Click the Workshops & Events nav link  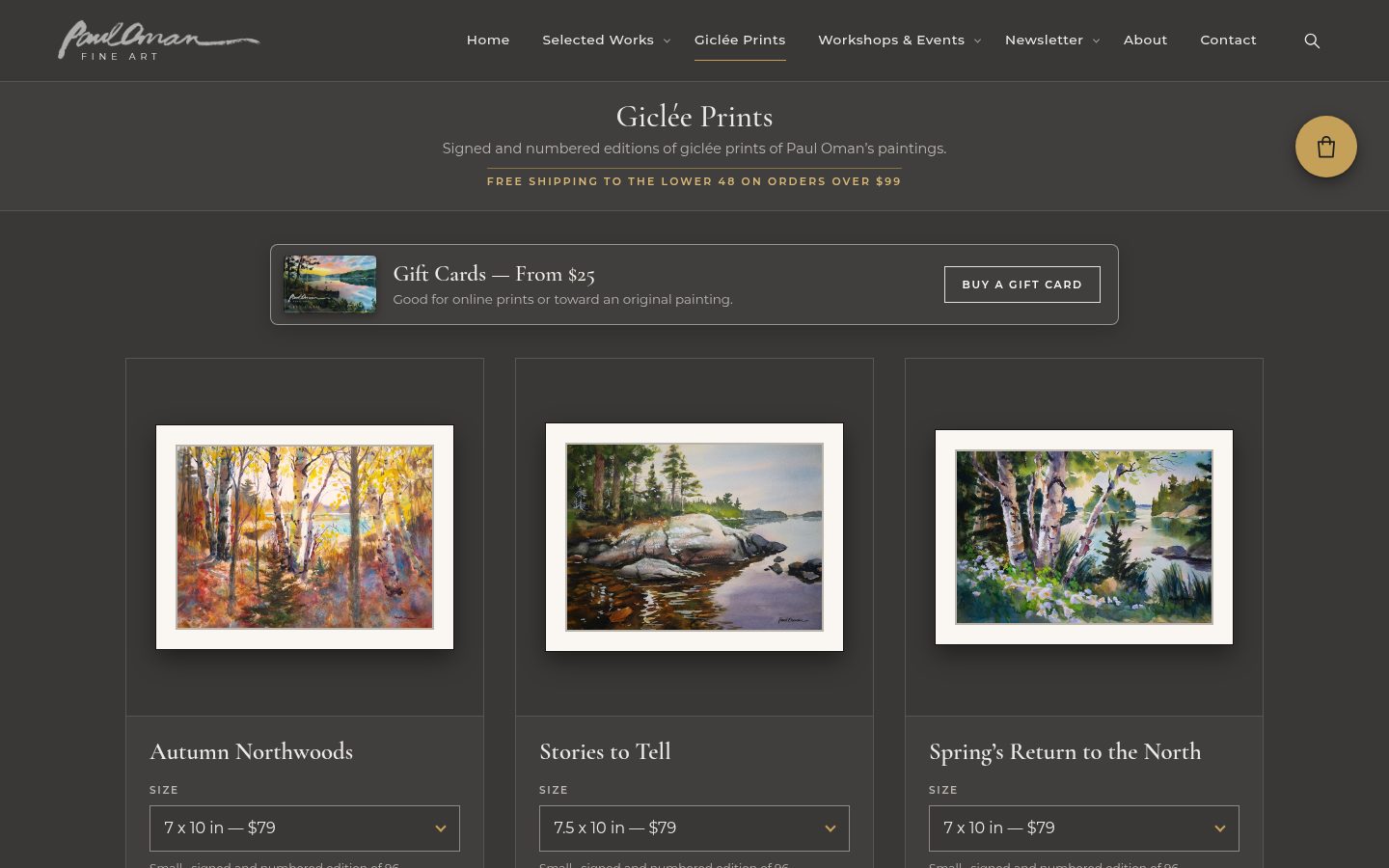click(x=891, y=41)
